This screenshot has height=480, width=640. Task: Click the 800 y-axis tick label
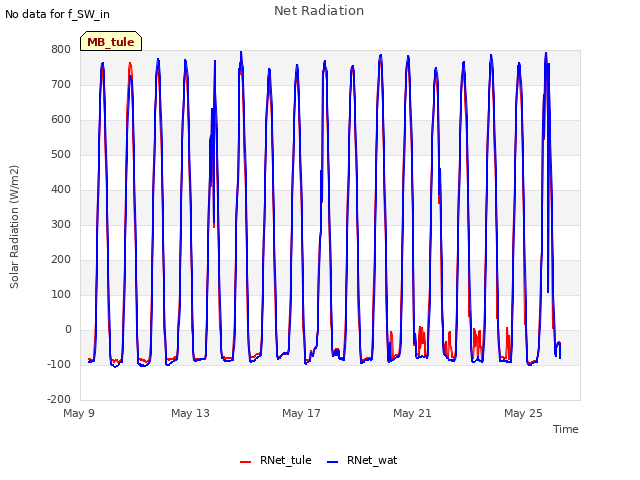pyautogui.click(x=61, y=49)
